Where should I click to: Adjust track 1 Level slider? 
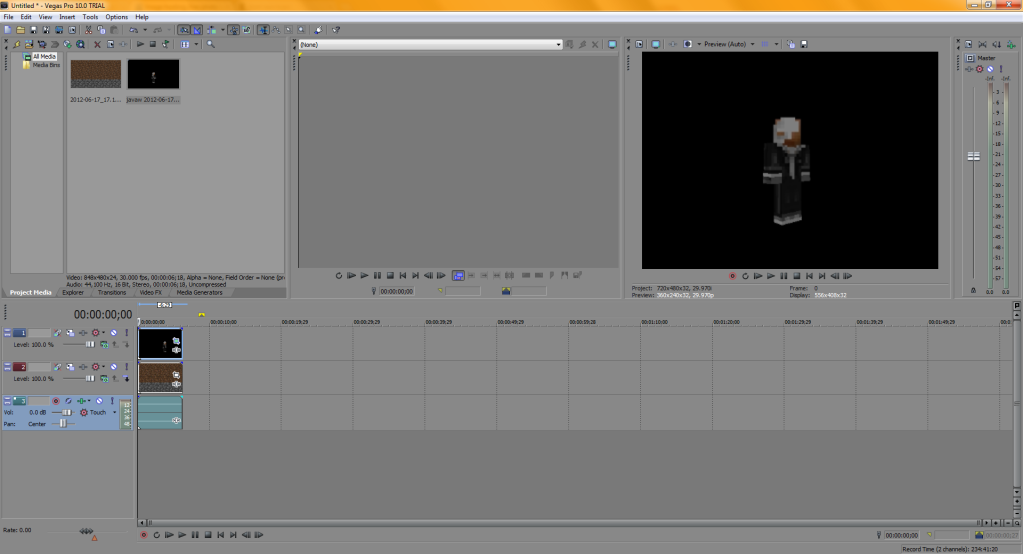click(x=89, y=345)
